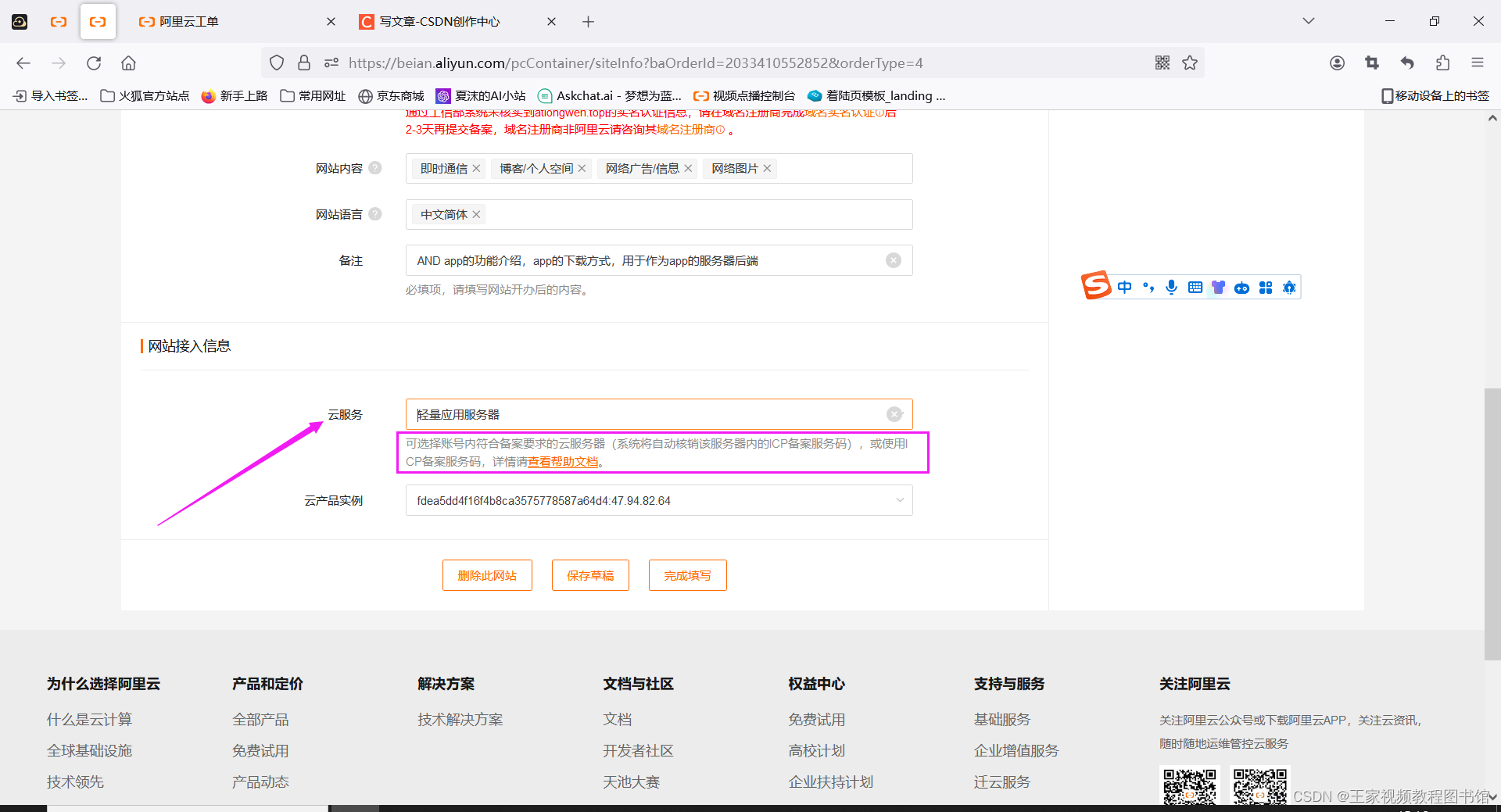This screenshot has width=1501, height=812.
Task: Open 常用网址 bookmark folder
Action: tap(313, 96)
